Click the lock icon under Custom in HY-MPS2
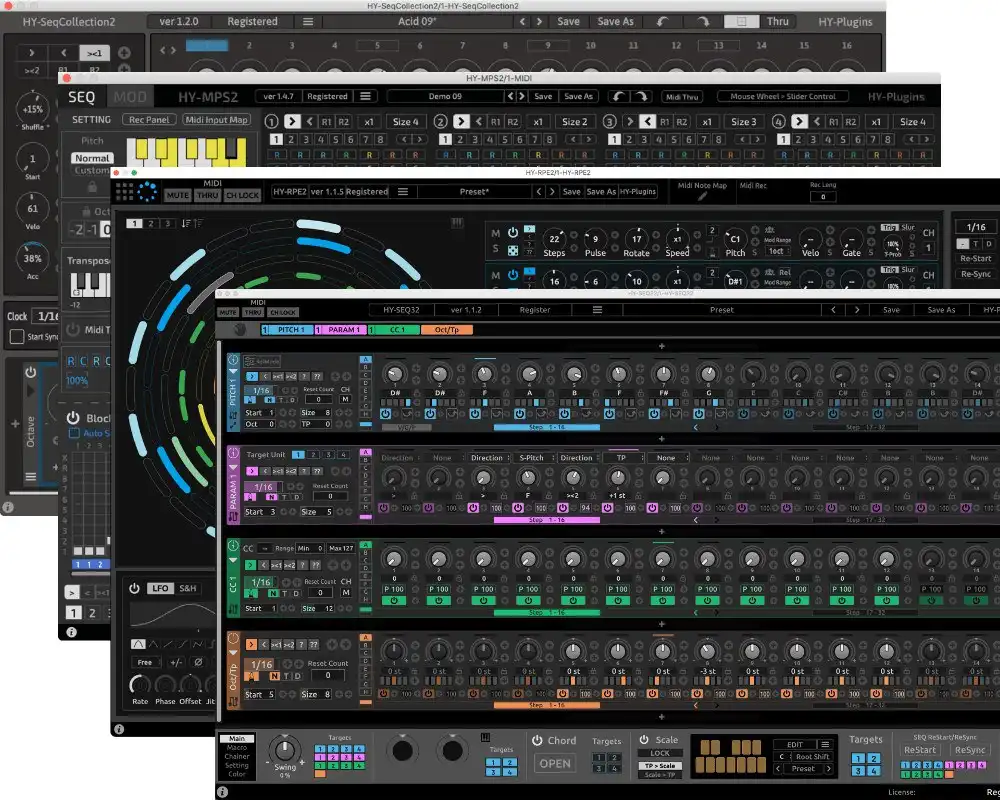The width and height of the screenshot is (1000, 800). [92, 186]
